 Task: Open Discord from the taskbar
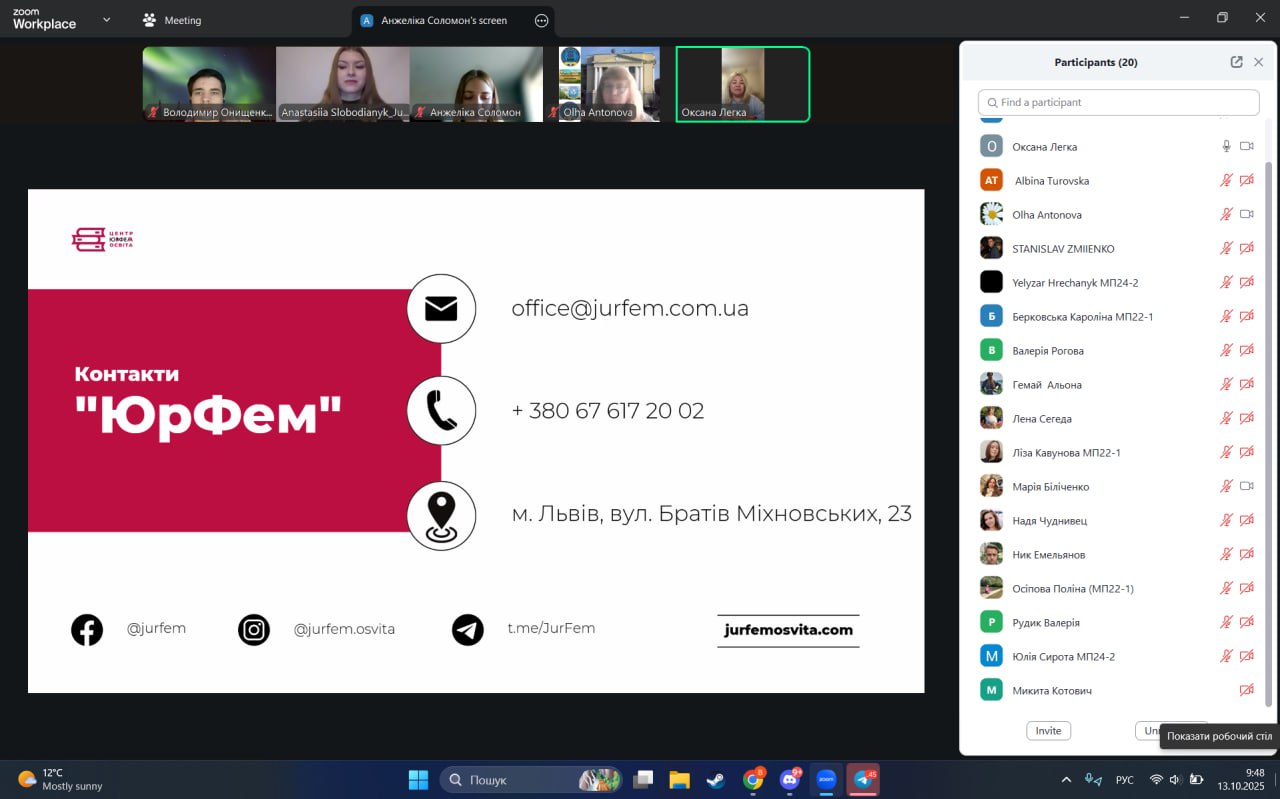coord(790,779)
